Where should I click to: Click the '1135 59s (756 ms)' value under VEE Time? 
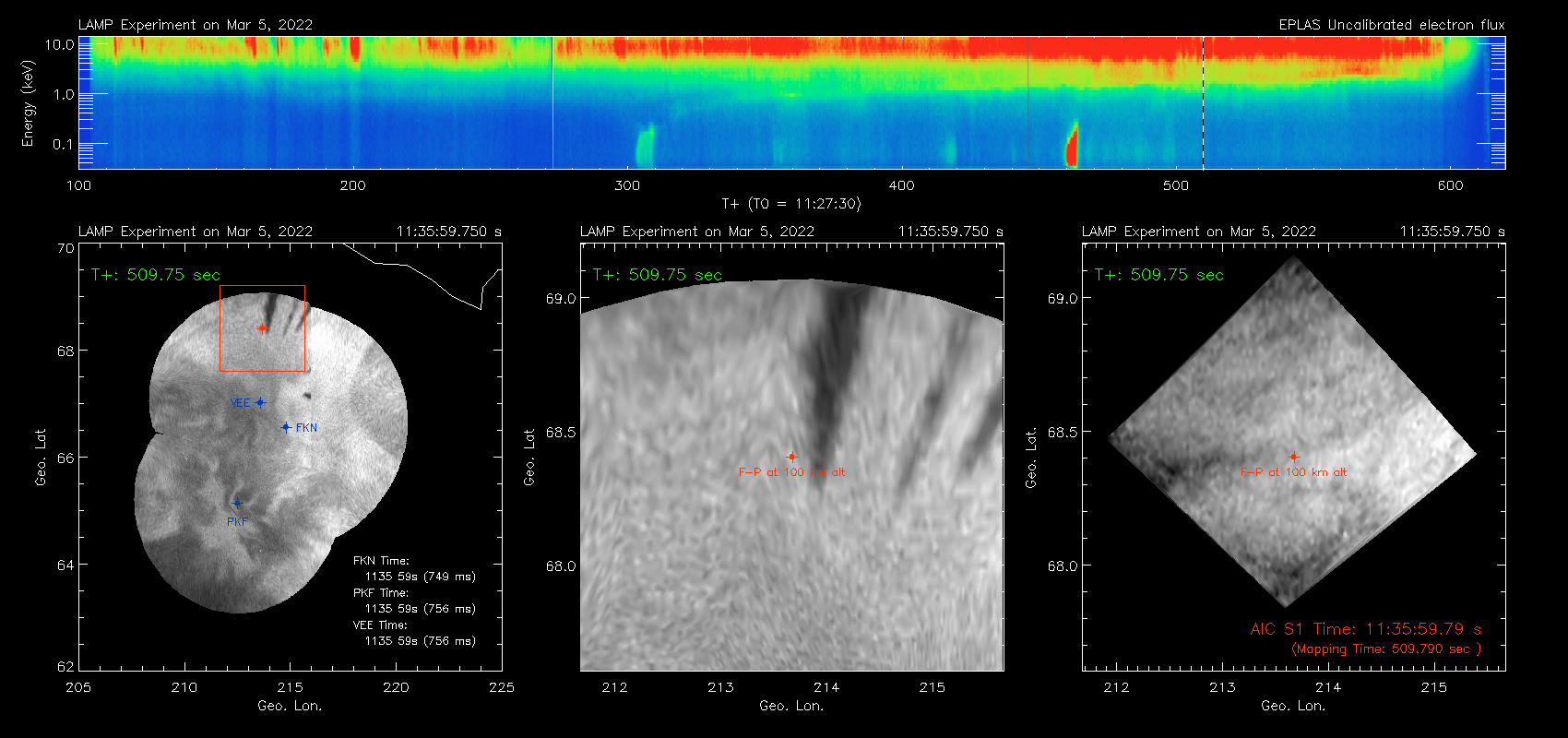[421, 641]
